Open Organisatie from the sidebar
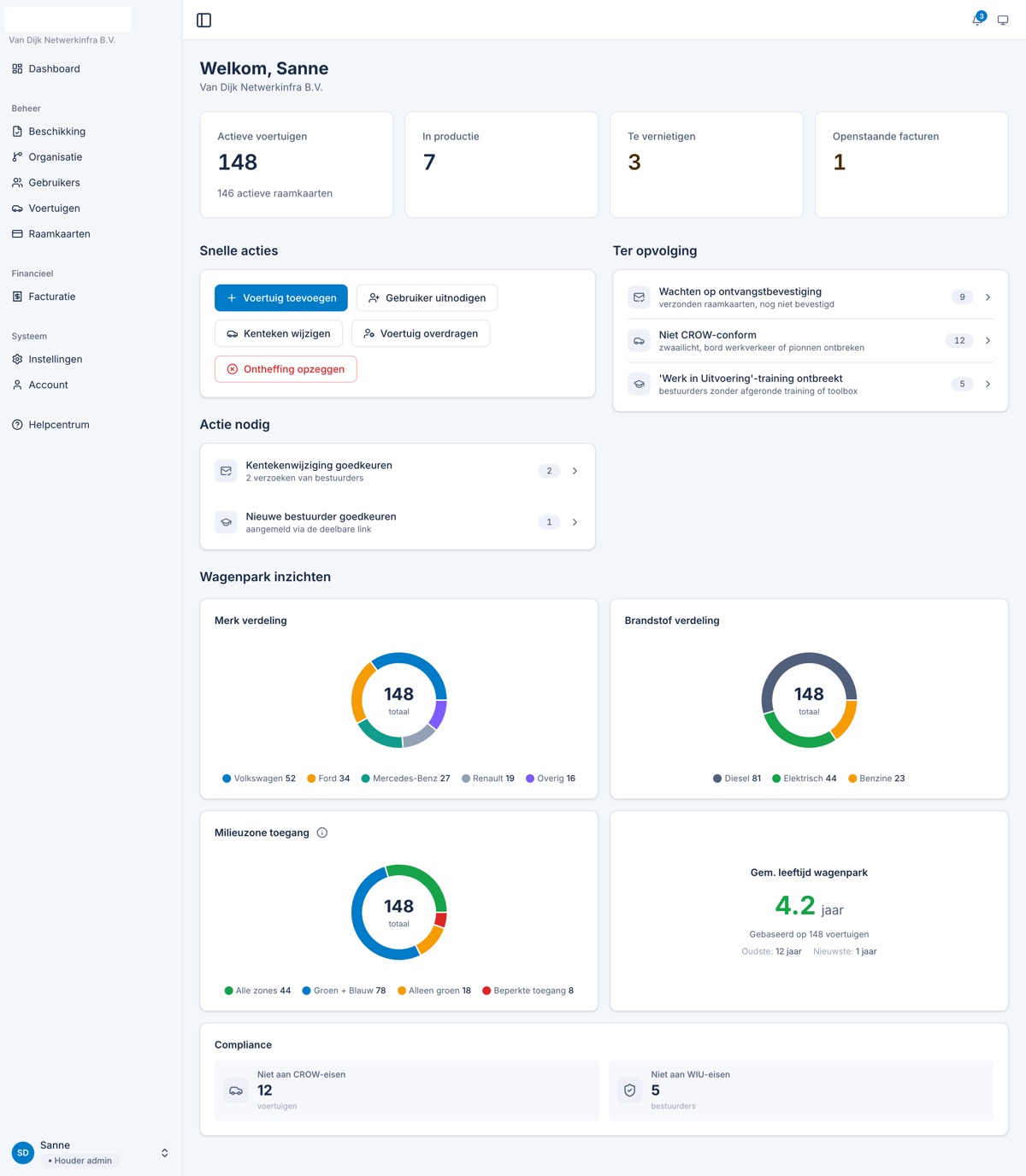The height and width of the screenshot is (1176, 1026). coord(91,157)
